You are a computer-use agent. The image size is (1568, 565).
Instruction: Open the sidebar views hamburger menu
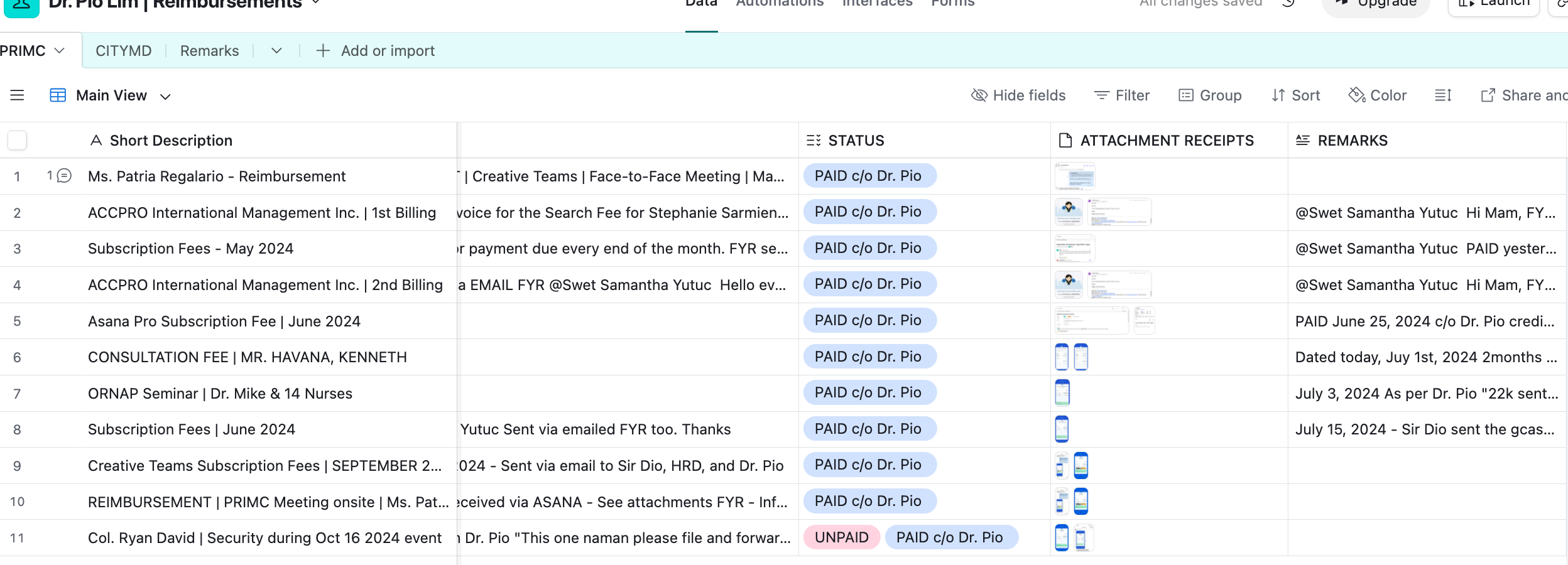[17, 95]
